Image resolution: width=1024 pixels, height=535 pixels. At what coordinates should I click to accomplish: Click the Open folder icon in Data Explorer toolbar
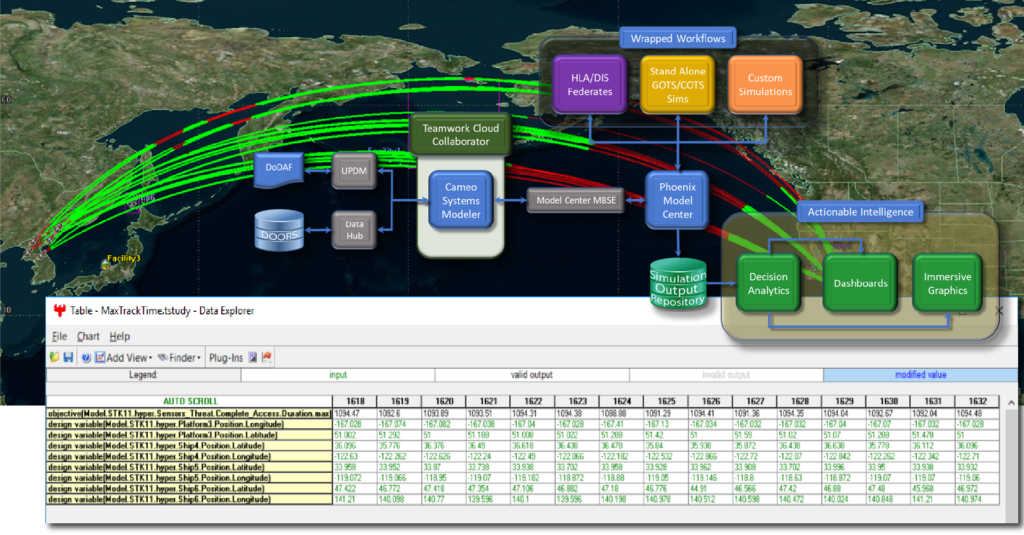54,357
